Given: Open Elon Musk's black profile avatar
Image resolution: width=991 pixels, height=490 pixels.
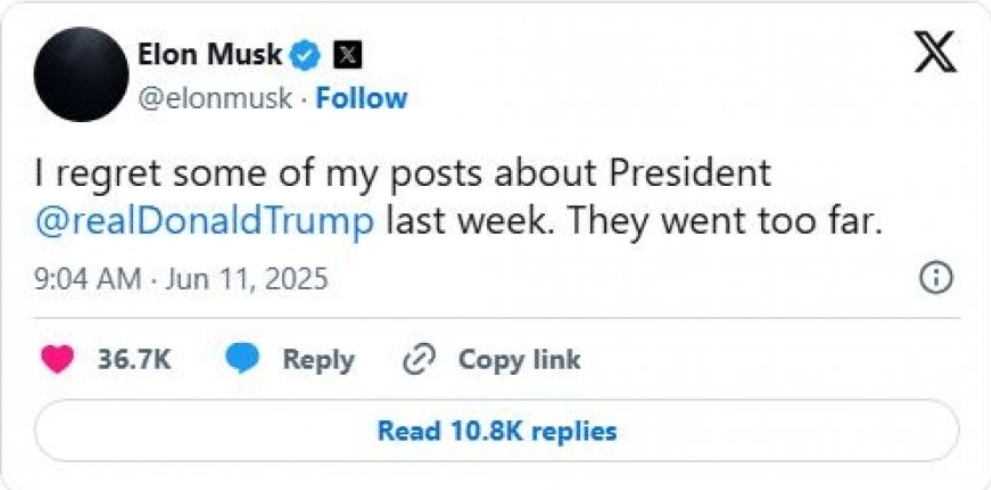Looking at the screenshot, I should click(82, 75).
